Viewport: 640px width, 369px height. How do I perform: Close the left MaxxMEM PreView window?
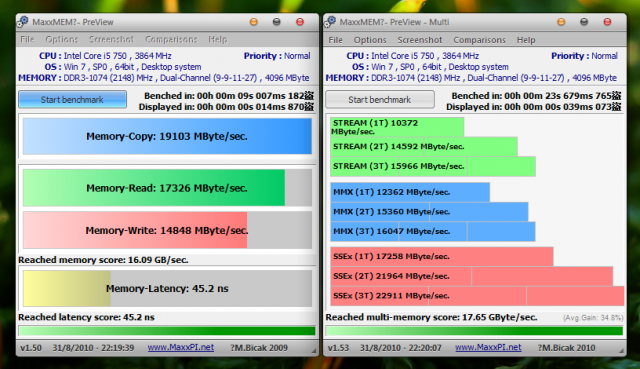click(300, 22)
